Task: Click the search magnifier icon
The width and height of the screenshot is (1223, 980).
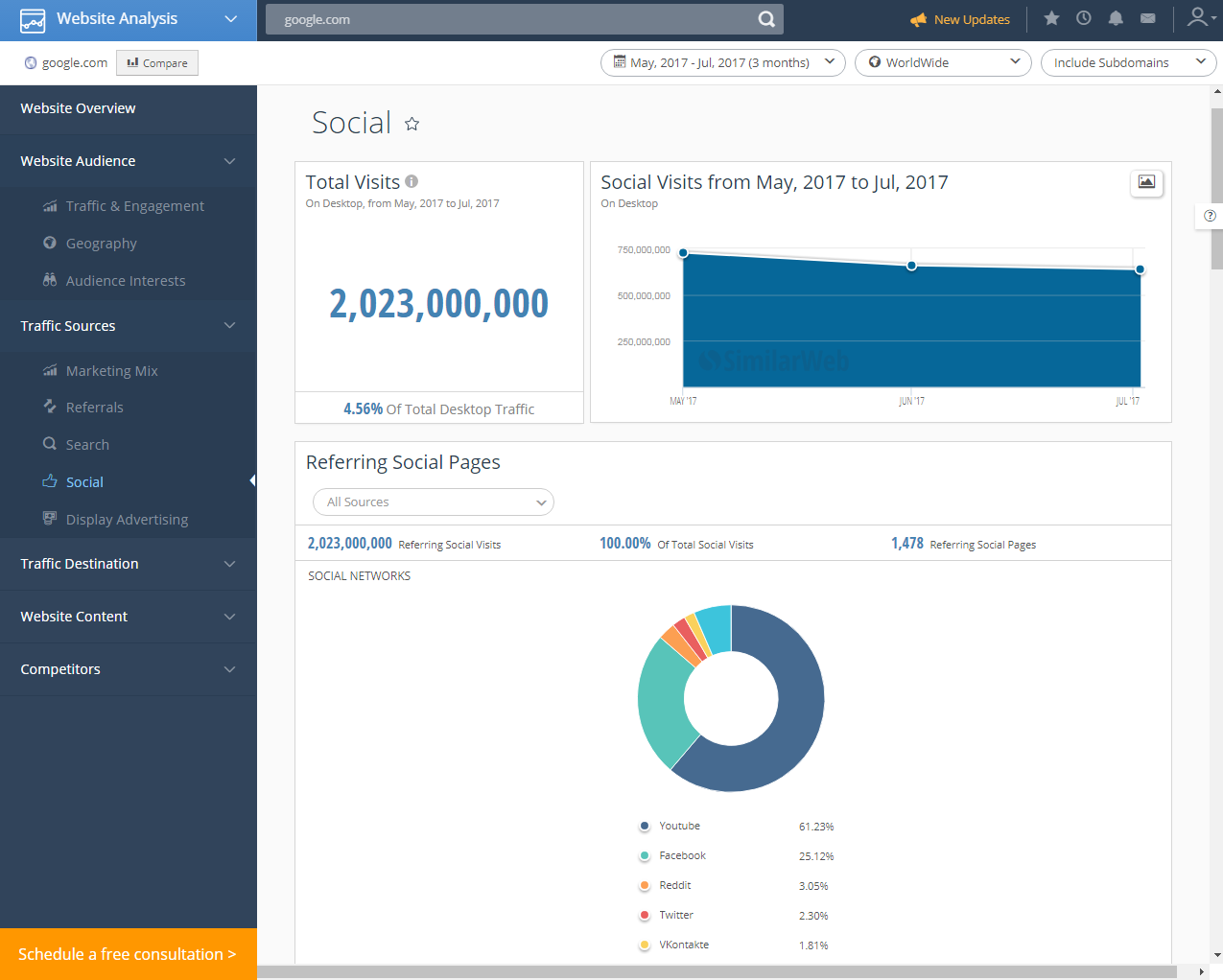Action: click(765, 19)
